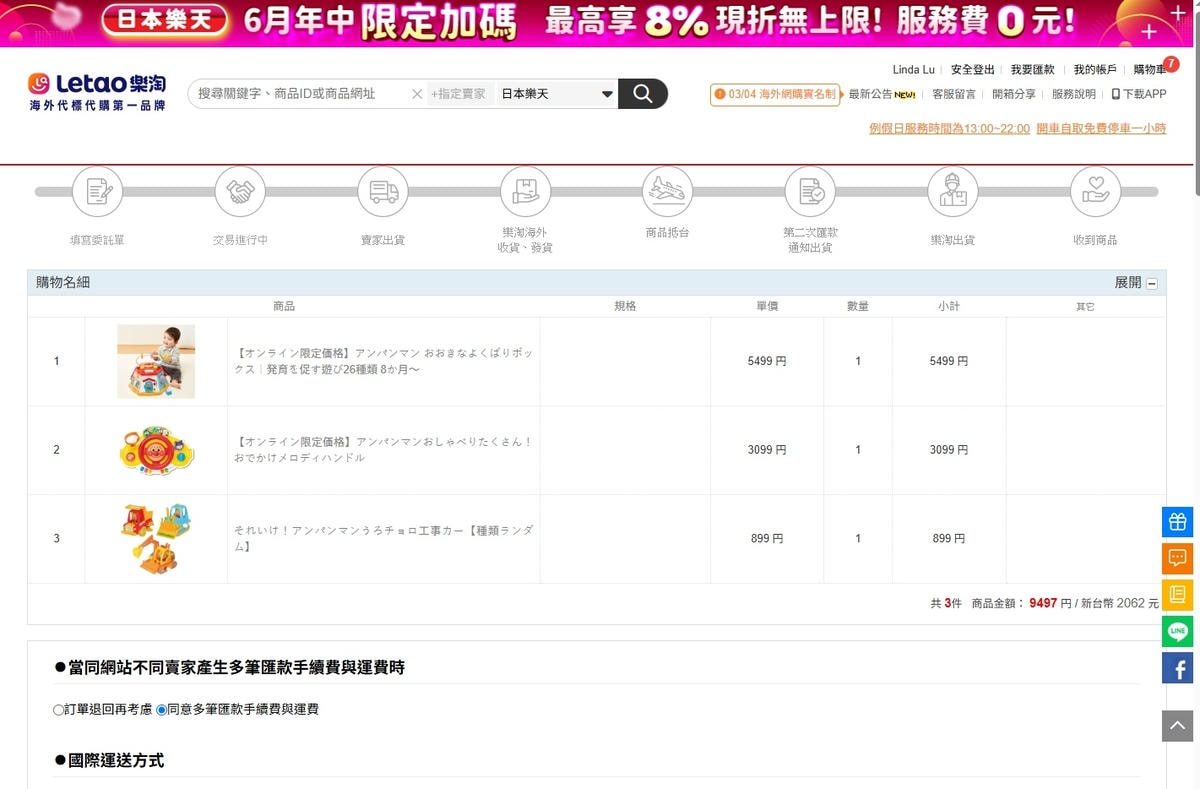Open the blue gift icon sidebar button

click(1177, 522)
